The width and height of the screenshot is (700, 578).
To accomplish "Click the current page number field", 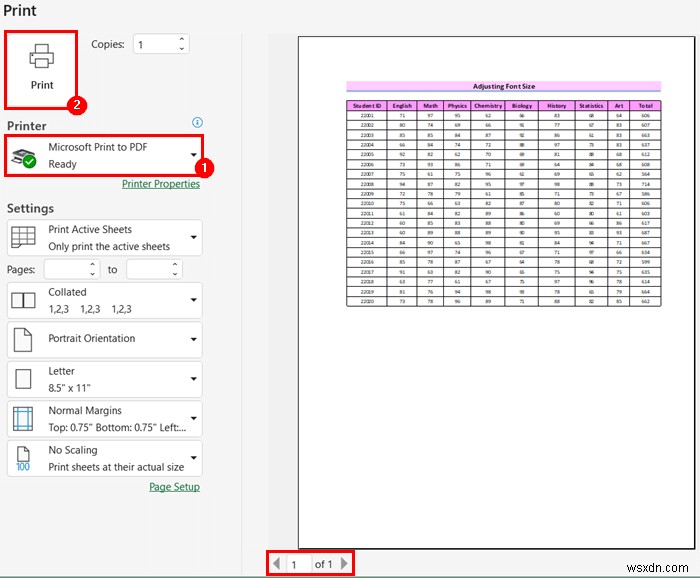I will [298, 564].
